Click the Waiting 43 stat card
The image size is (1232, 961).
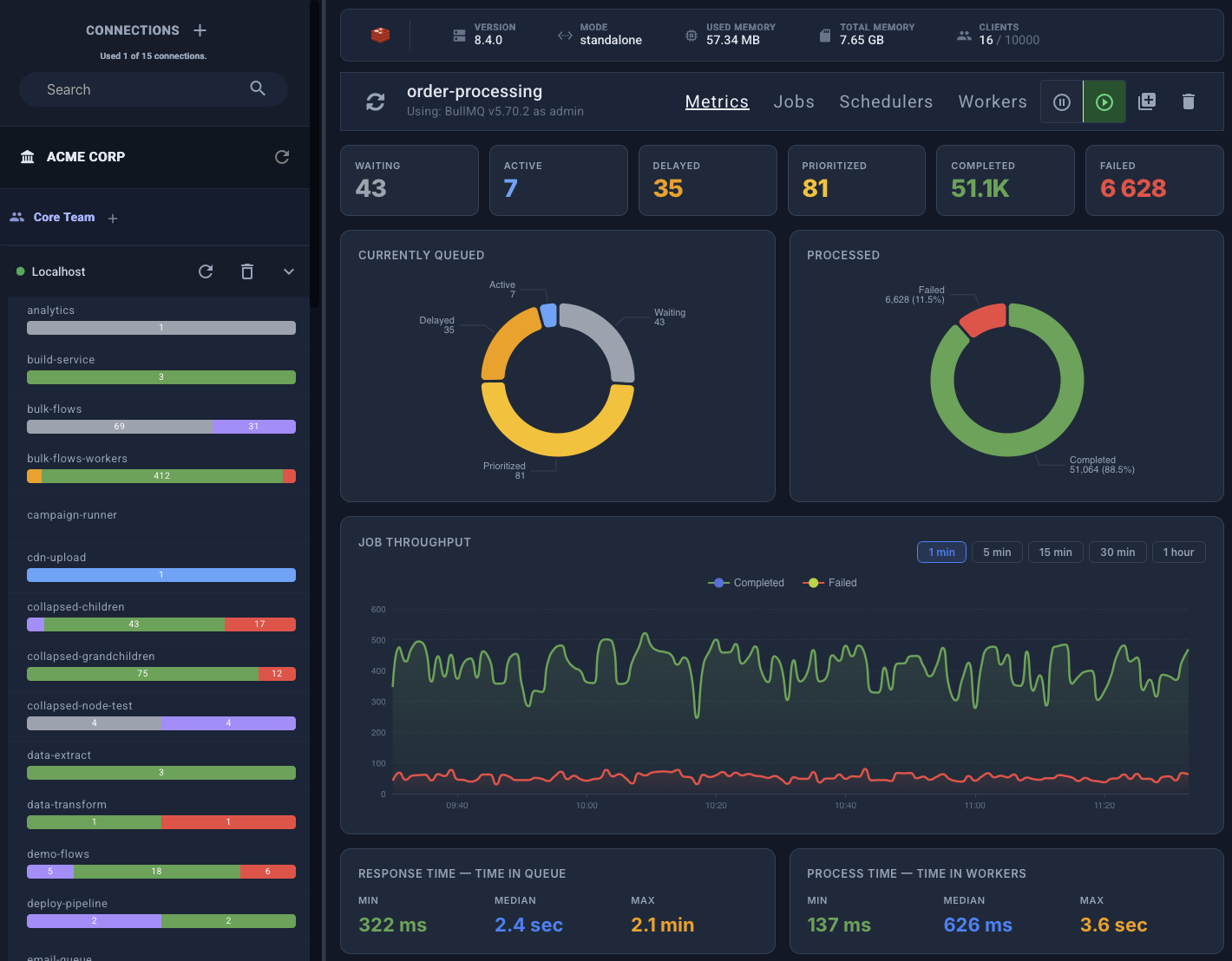410,180
